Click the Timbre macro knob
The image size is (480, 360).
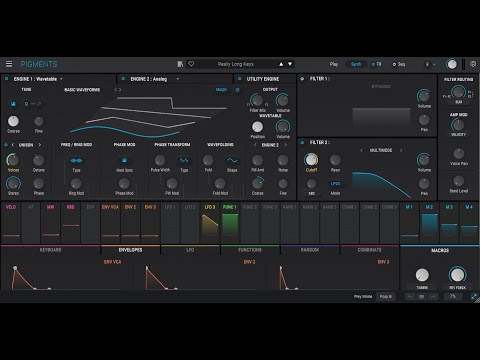(x=422, y=275)
